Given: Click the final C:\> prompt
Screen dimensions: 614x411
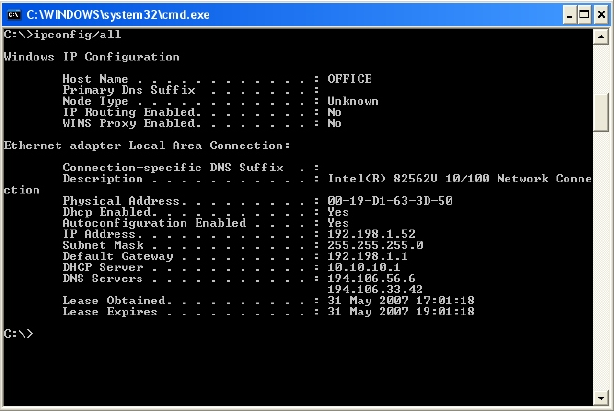Looking at the screenshot, I should [18, 333].
